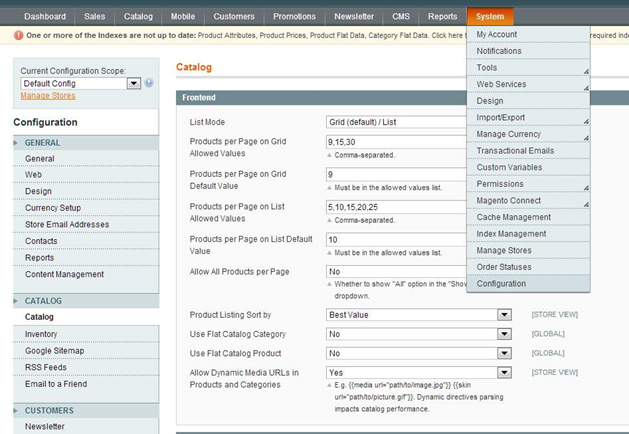Open the Promotions menu in the top bar
The image size is (629, 434).
[x=293, y=17]
